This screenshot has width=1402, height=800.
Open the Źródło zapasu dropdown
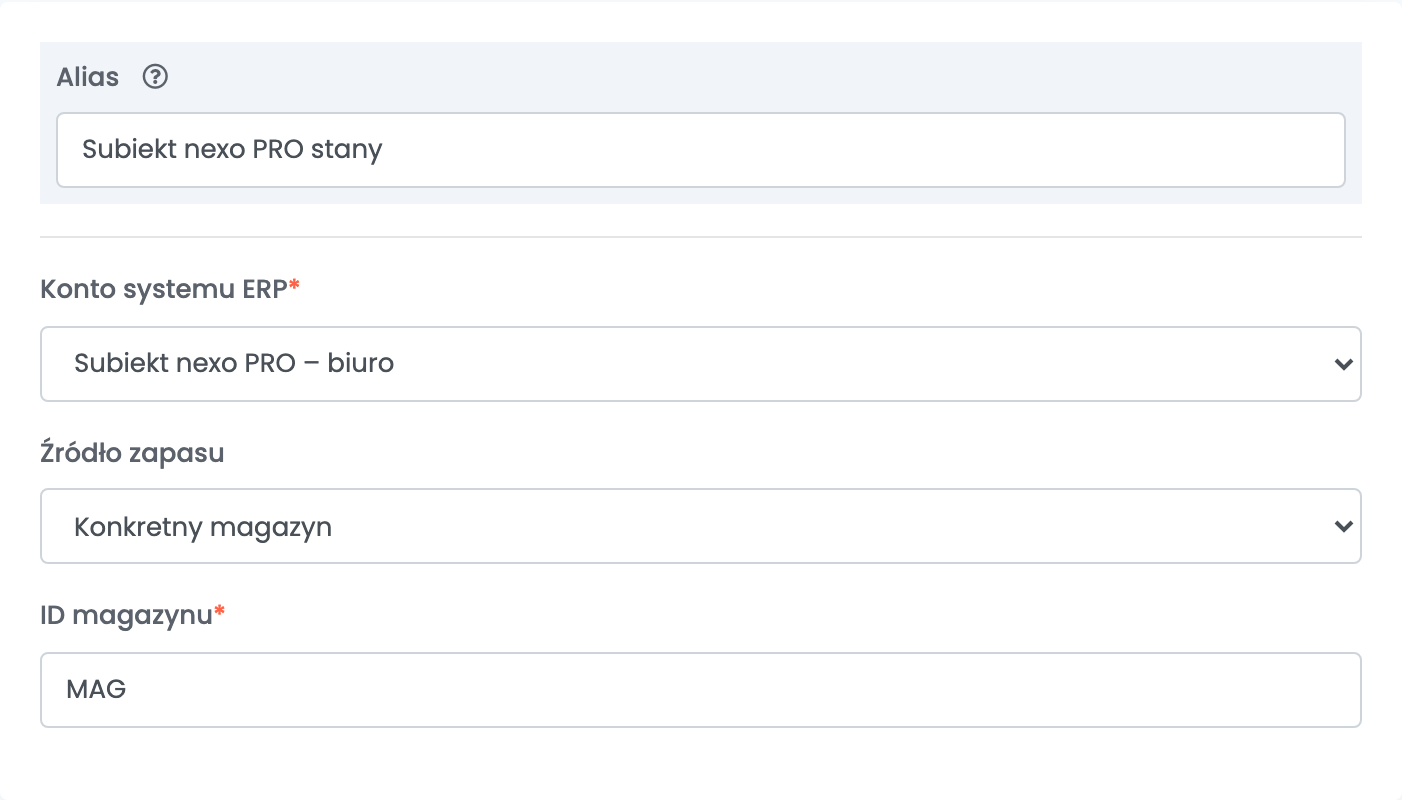701,526
